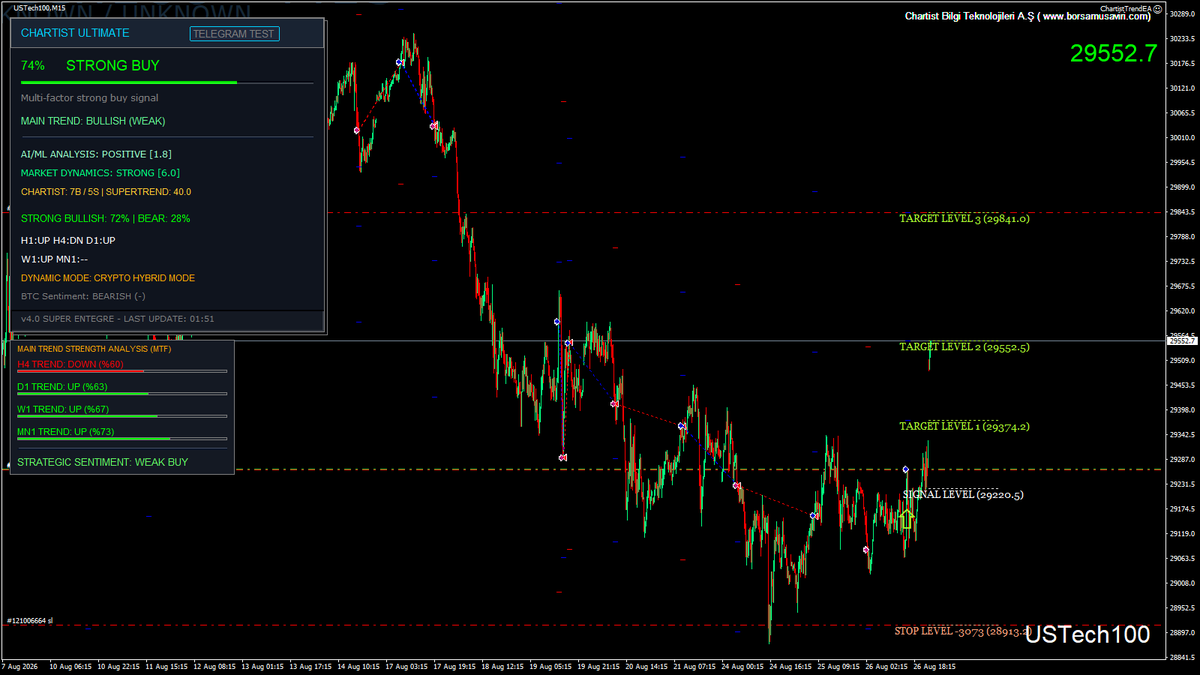Image resolution: width=1200 pixels, height=675 pixels.
Task: Click 'MAIN TREND: BULLISH (WEAK)' line
Action: (x=93, y=121)
